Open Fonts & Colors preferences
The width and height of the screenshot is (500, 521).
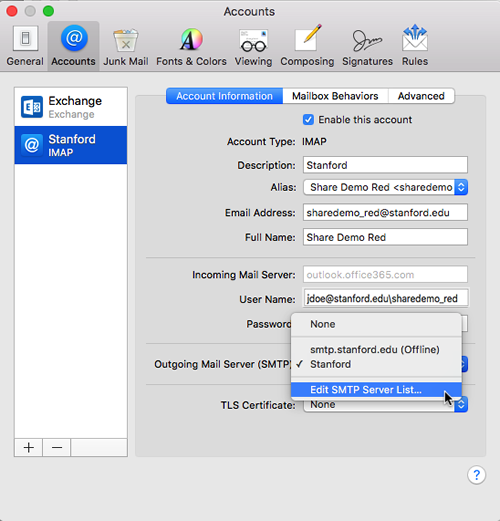[191, 46]
